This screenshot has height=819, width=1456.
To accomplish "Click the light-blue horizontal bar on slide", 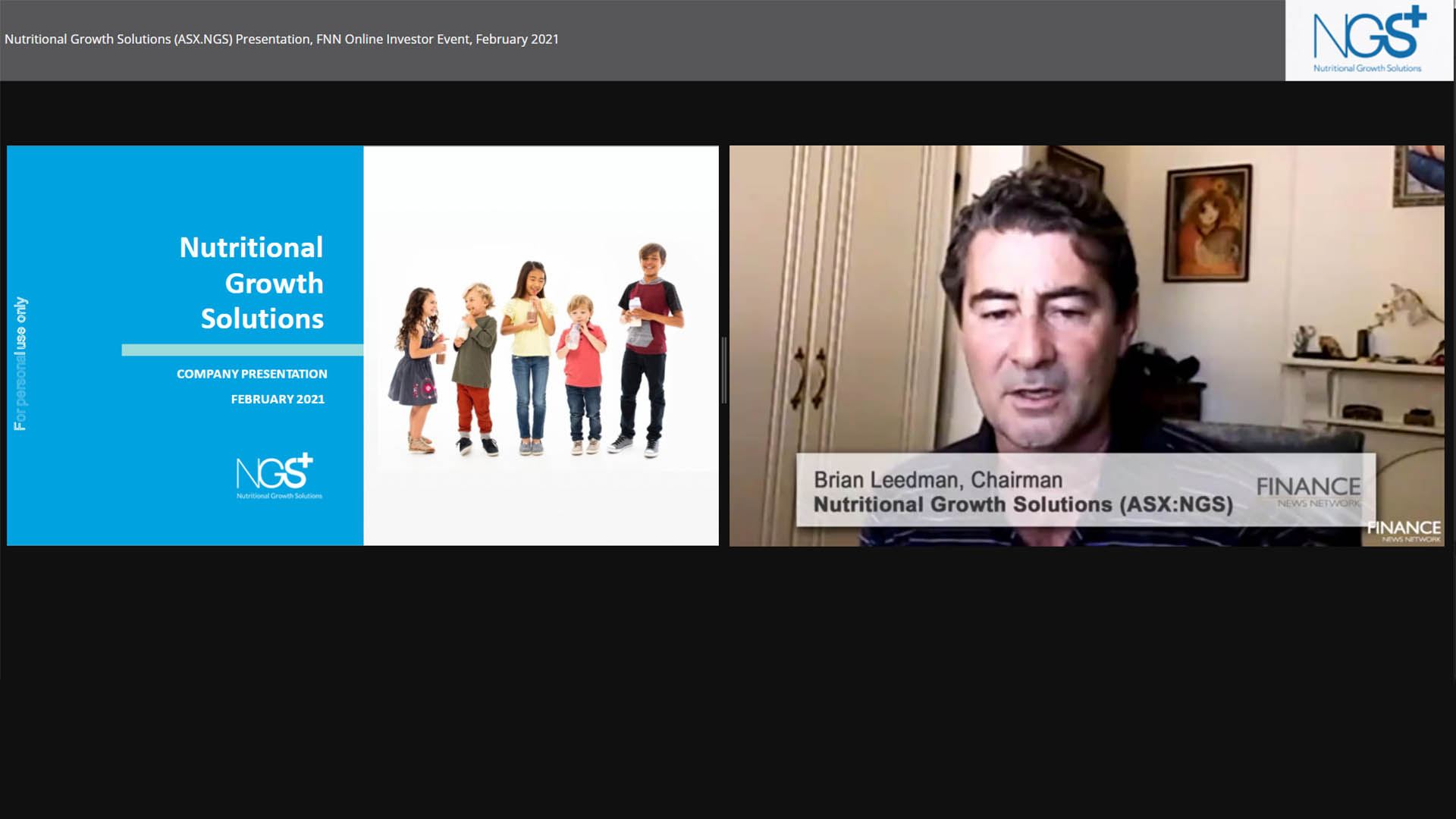I will pos(242,350).
